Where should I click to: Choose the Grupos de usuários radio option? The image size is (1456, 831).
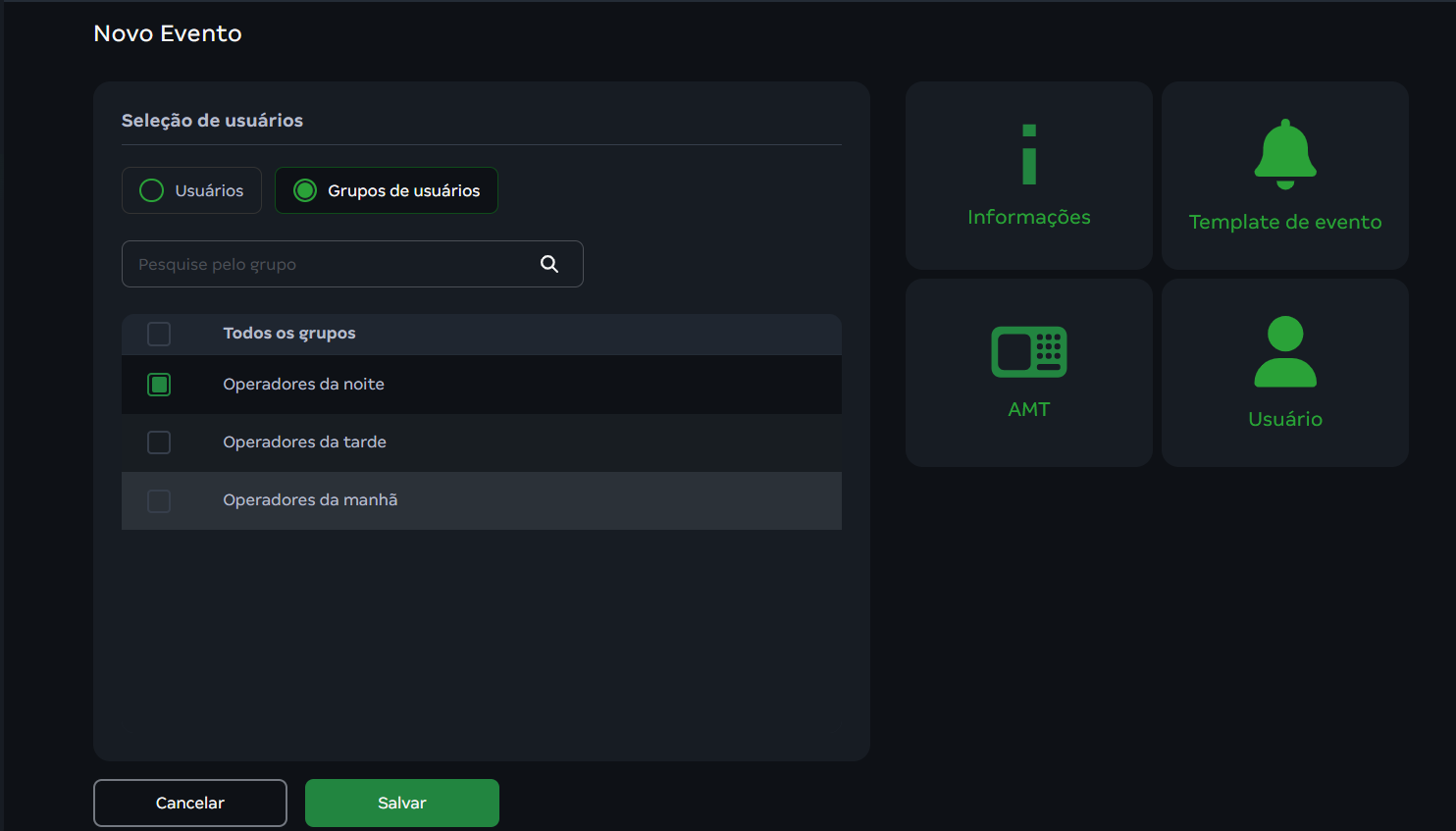tap(305, 190)
